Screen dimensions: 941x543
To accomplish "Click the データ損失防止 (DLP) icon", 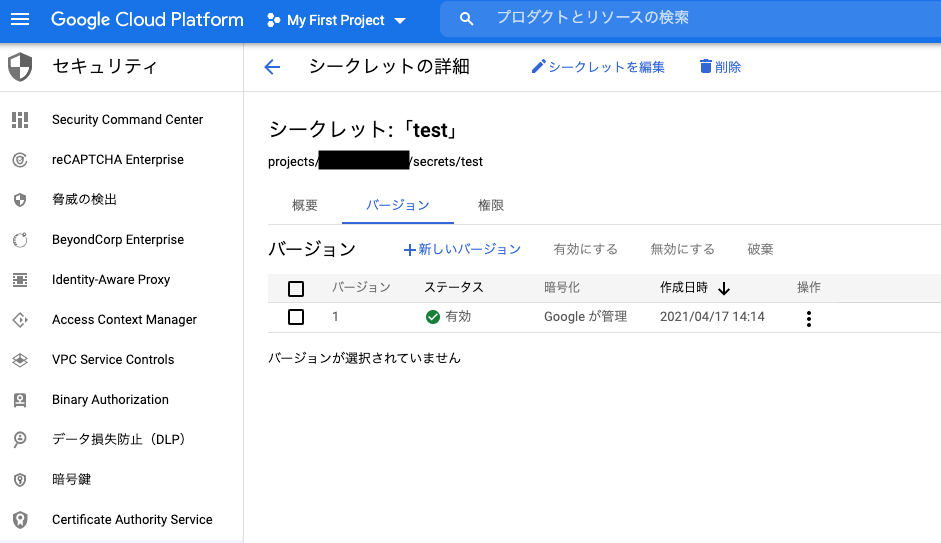I will 20,440.
